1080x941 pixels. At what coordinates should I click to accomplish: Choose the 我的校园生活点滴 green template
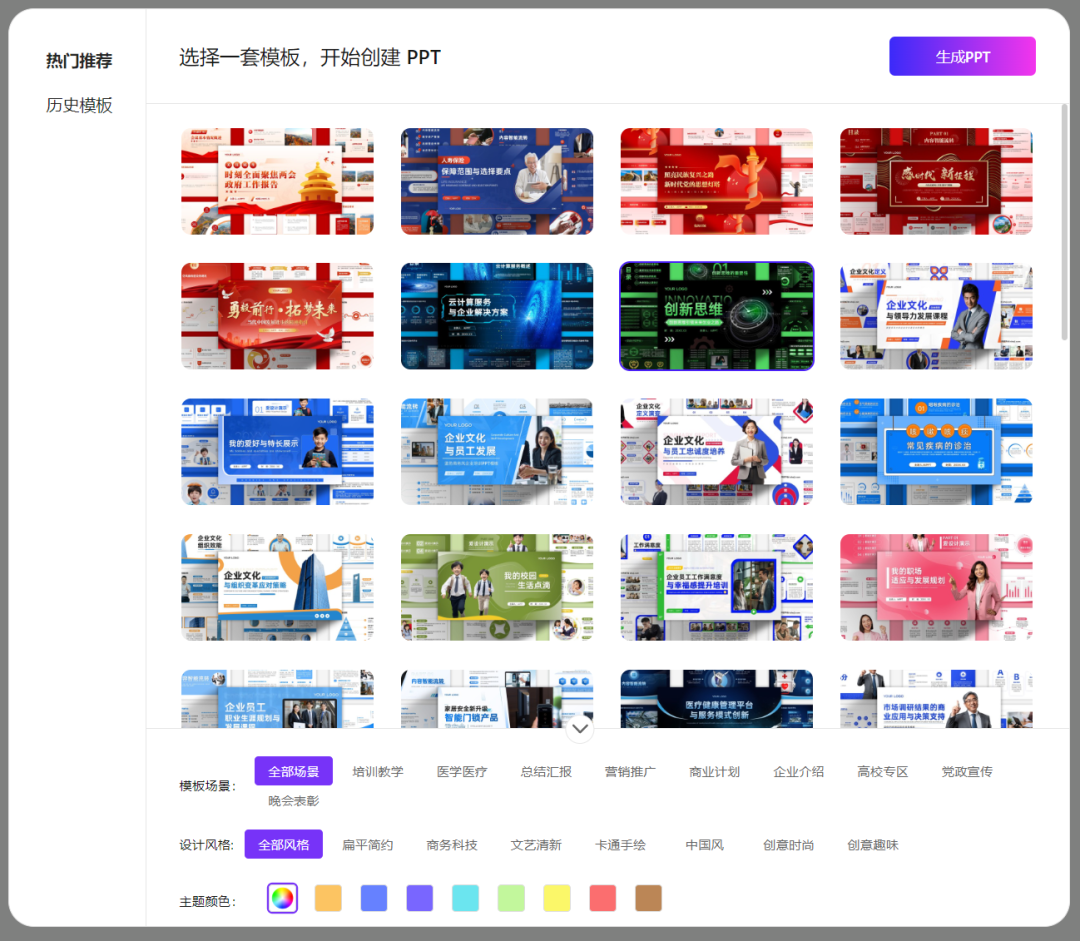pyautogui.click(x=497, y=588)
